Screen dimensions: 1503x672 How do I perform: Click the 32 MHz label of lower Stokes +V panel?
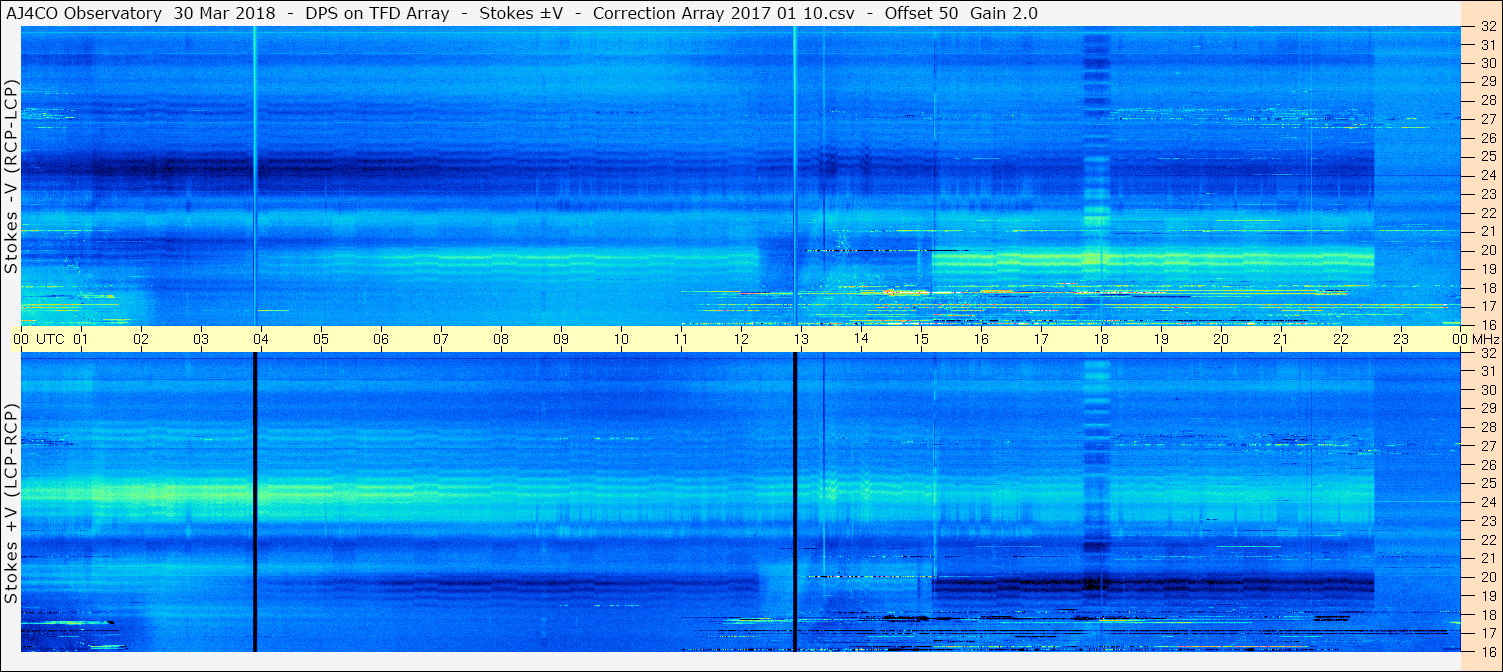[x=1487, y=353]
